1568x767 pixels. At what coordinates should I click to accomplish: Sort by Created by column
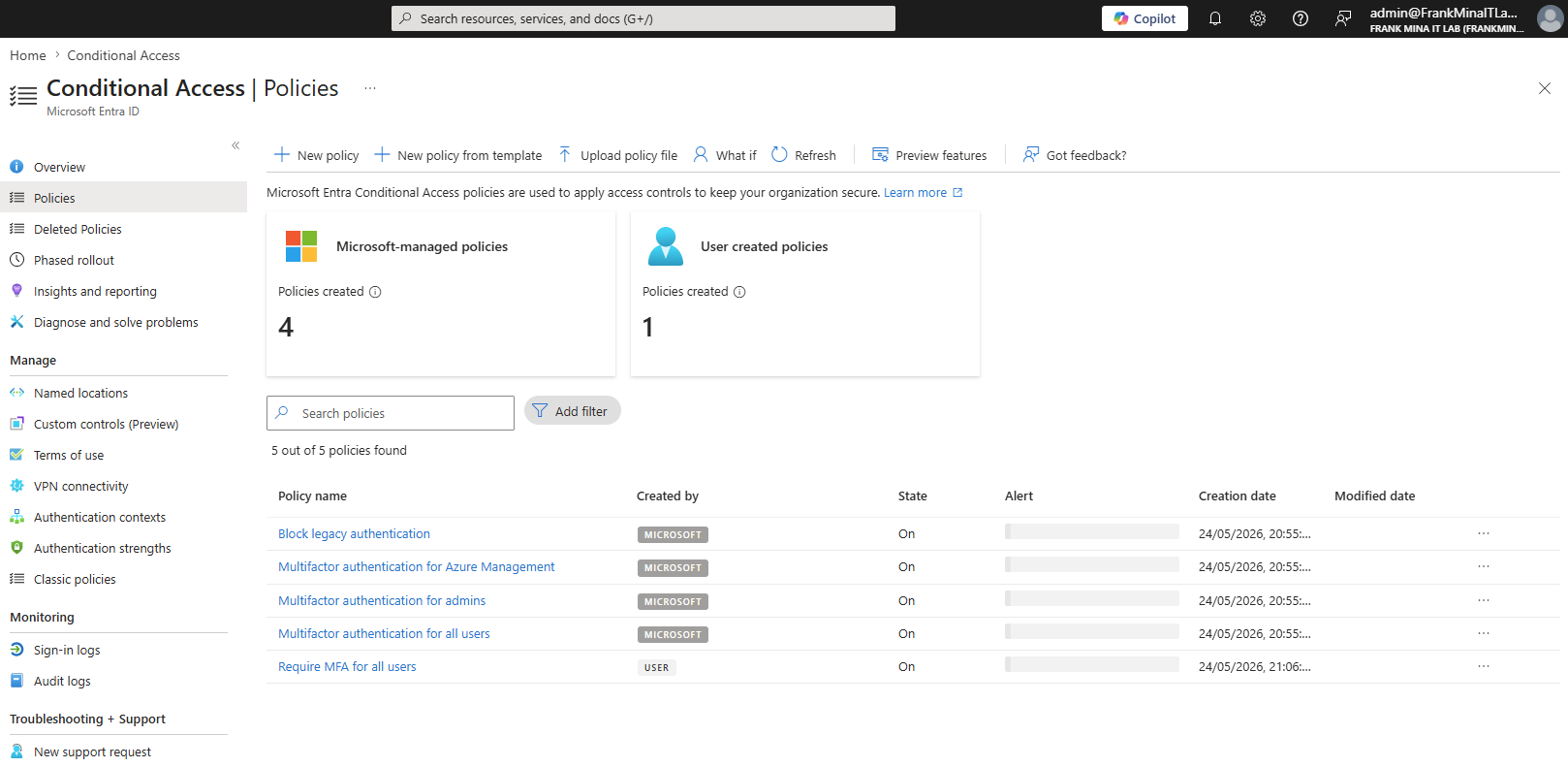pyautogui.click(x=668, y=495)
